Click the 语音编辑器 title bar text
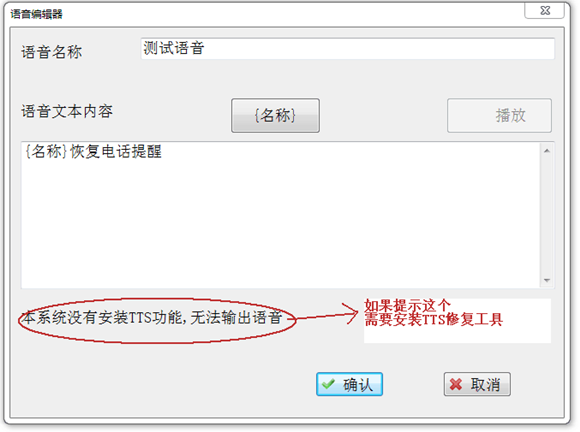The height and width of the screenshot is (432, 580). tap(36, 14)
